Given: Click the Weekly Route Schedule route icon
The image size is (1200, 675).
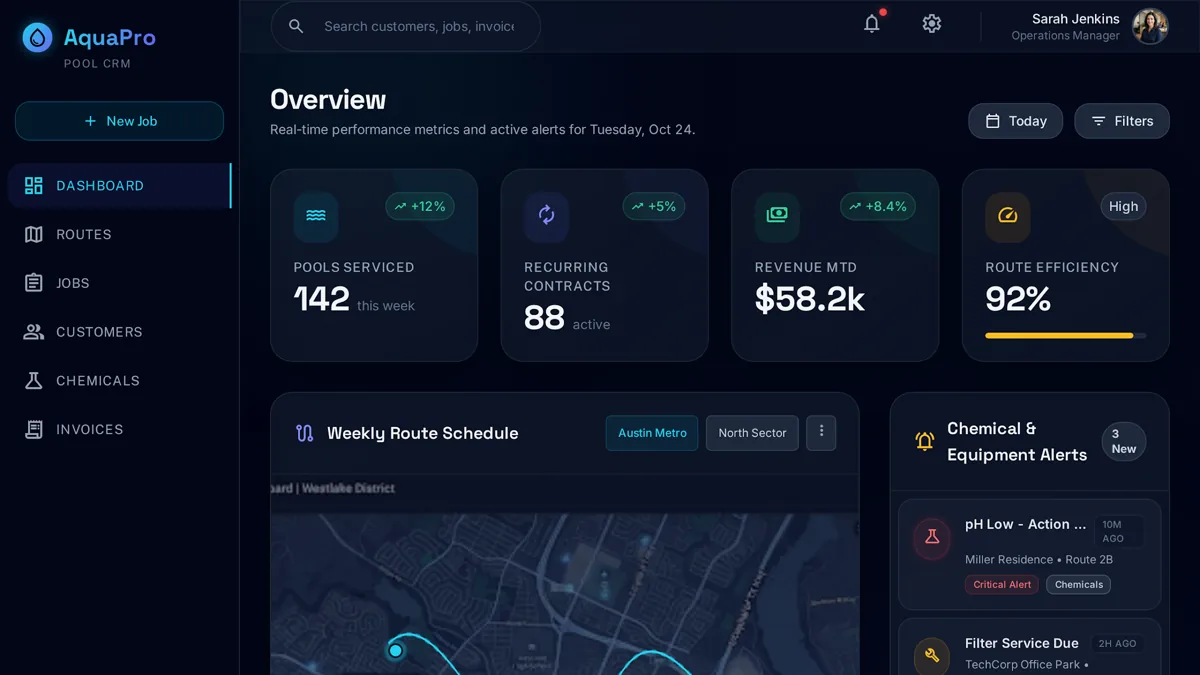Looking at the screenshot, I should pyautogui.click(x=305, y=433).
